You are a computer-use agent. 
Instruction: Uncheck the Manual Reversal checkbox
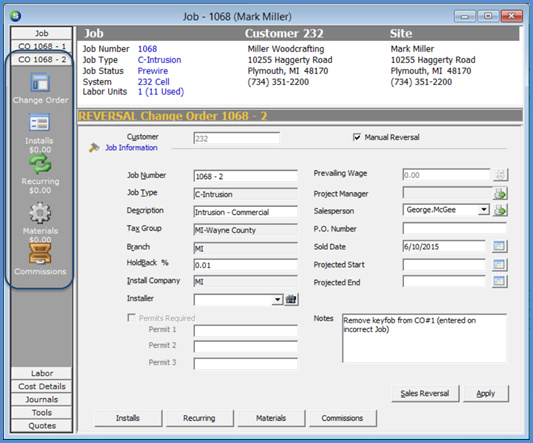coord(357,137)
